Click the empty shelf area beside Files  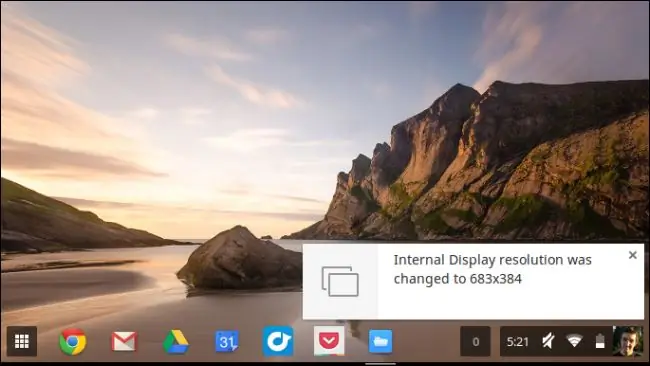coord(426,342)
